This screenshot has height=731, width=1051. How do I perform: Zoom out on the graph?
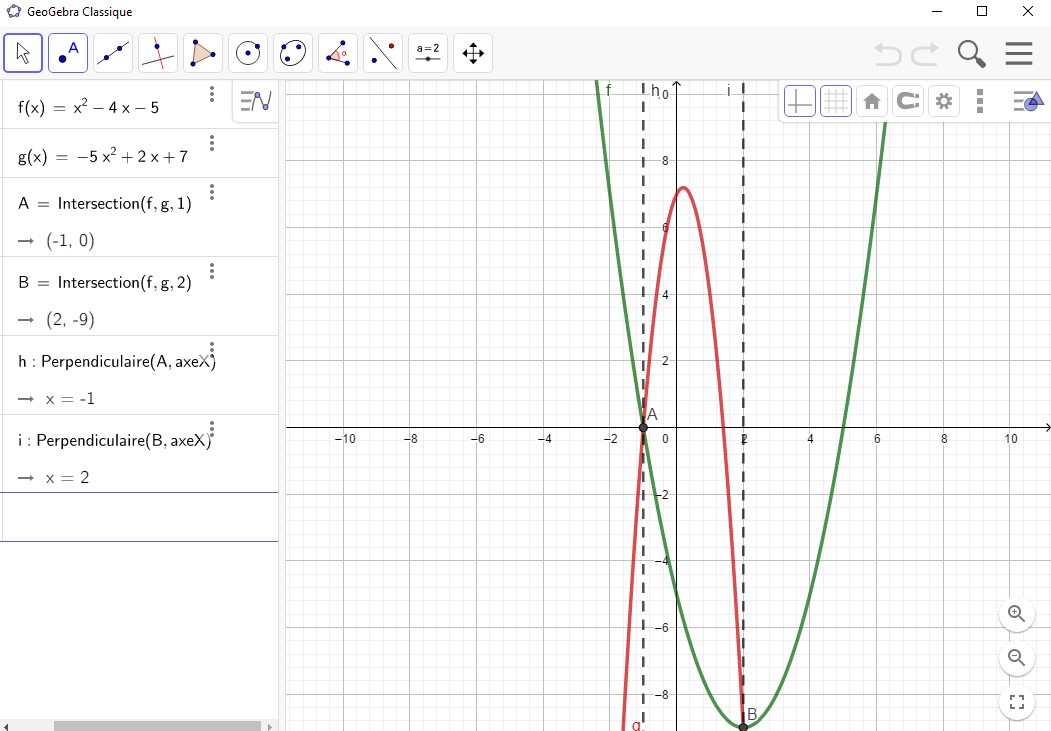coord(1017,658)
